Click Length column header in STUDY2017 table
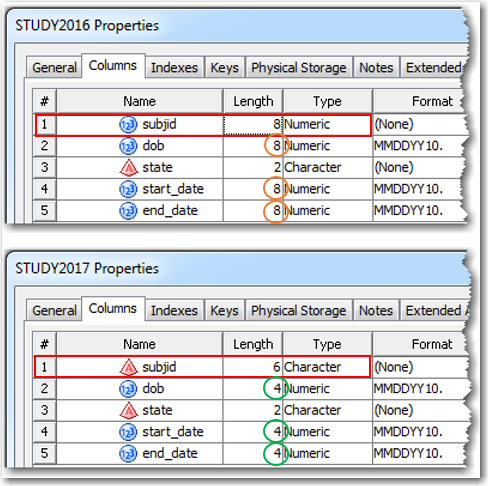488x486 pixels. click(253, 344)
